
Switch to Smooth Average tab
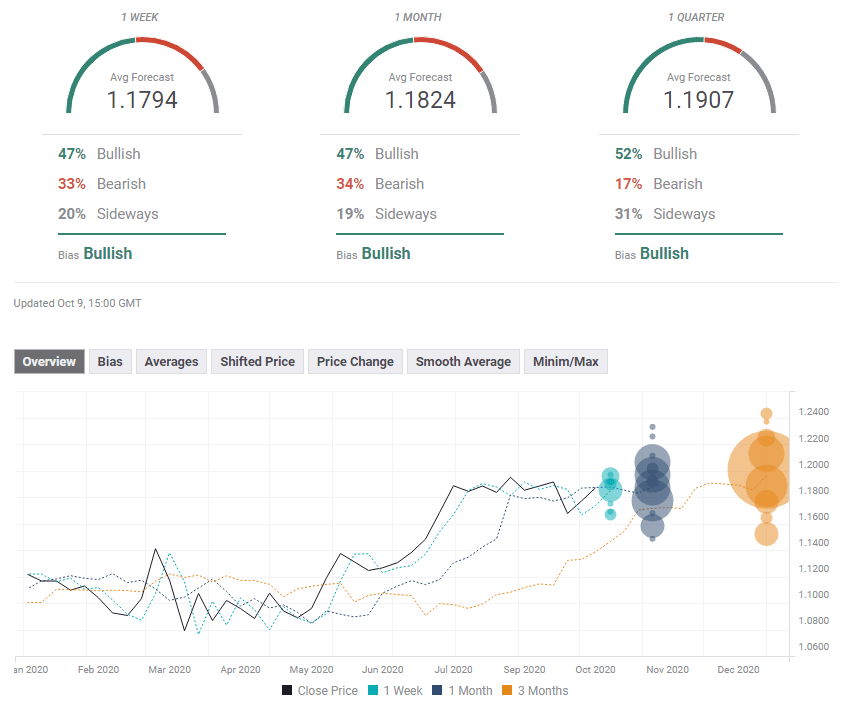pos(463,362)
